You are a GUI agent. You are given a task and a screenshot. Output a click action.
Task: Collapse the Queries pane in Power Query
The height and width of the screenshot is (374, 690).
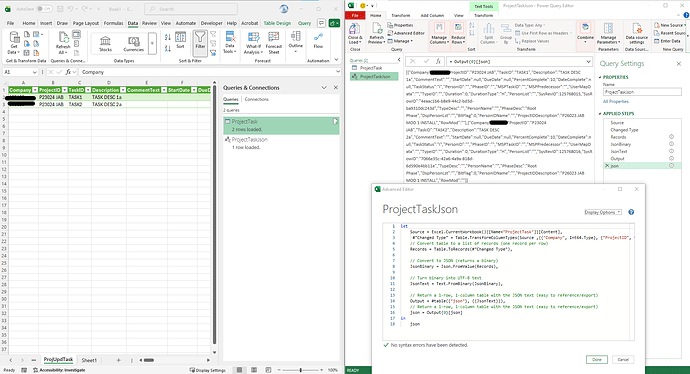point(399,60)
